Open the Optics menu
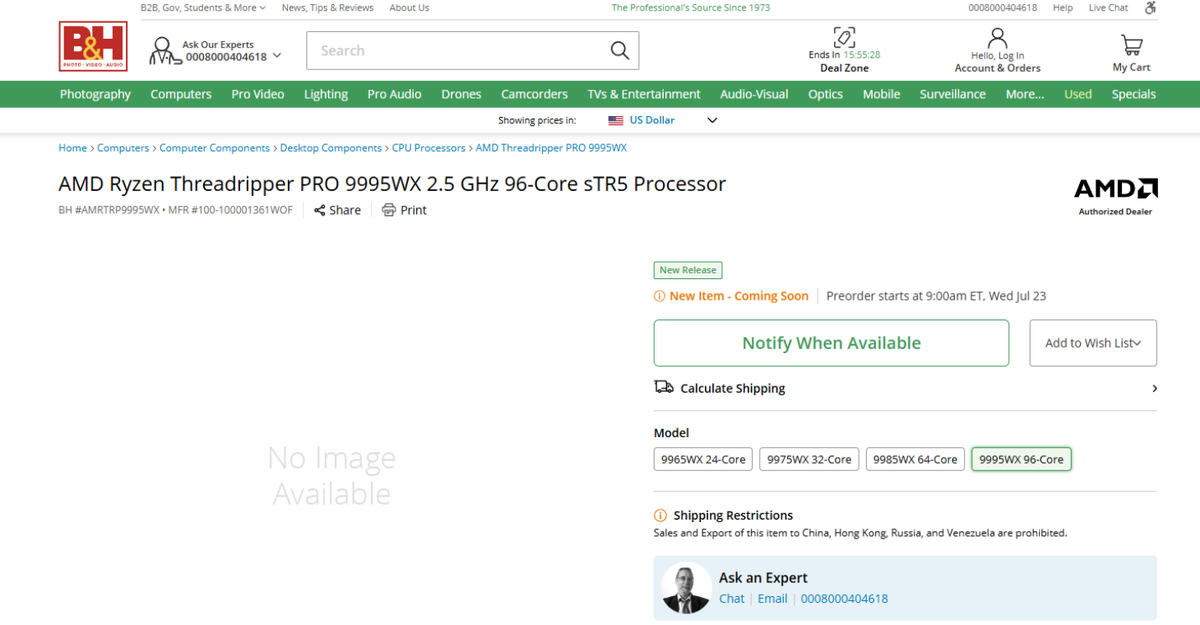This screenshot has height=625, width=1200. [x=825, y=94]
